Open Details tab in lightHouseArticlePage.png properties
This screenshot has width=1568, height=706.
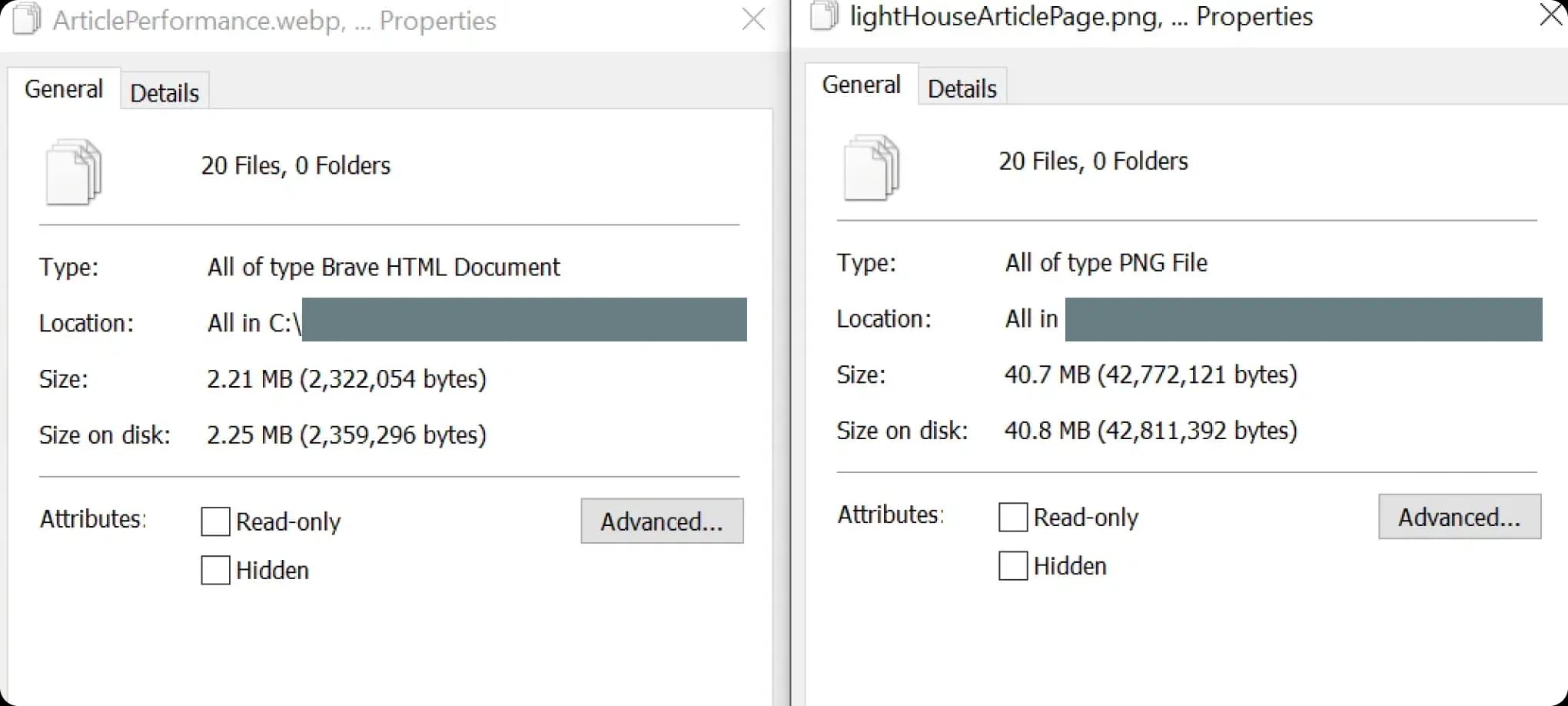[962, 88]
